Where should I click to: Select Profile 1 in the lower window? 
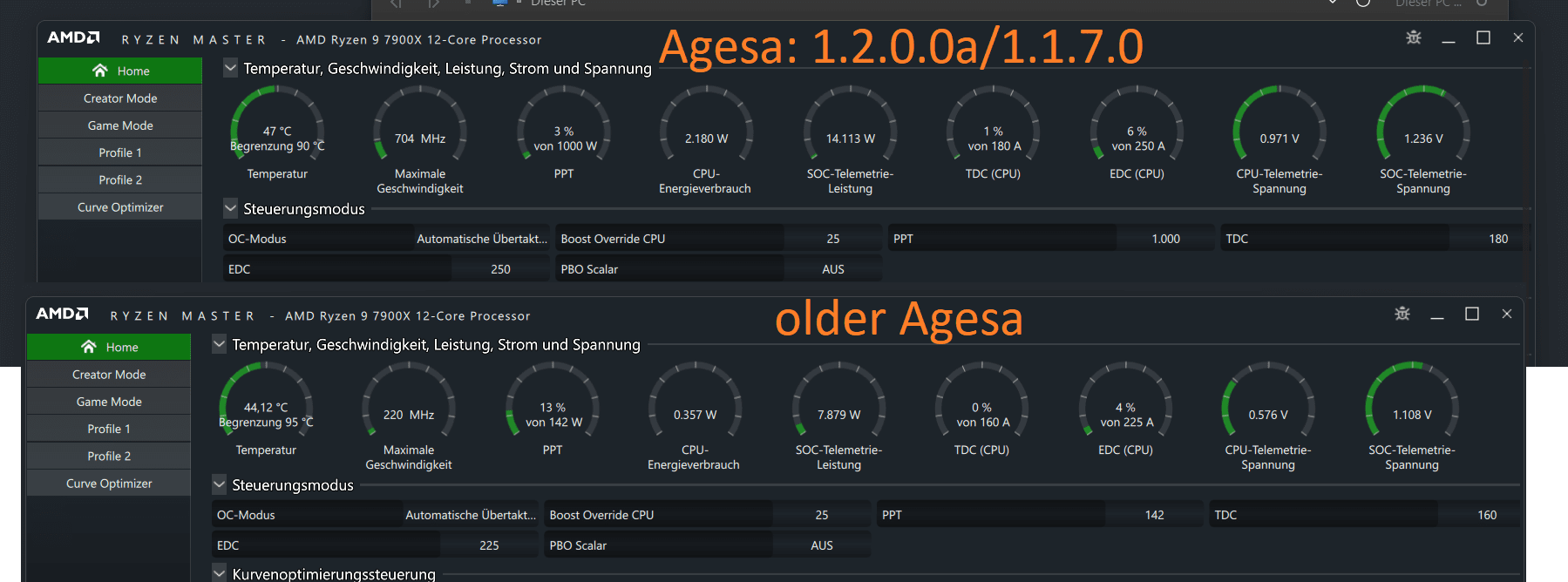click(109, 429)
